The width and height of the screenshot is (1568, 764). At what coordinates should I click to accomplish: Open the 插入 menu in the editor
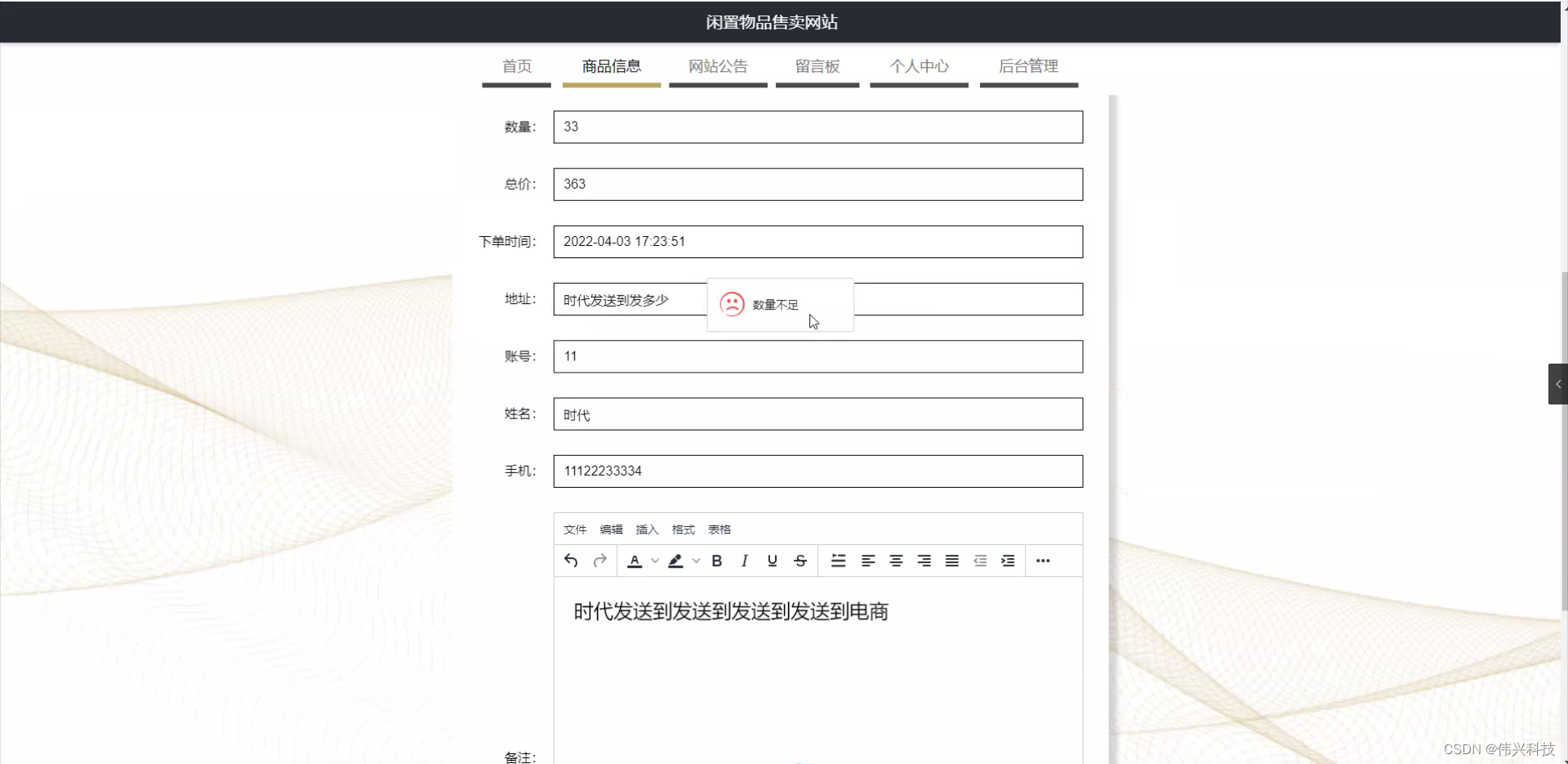point(646,529)
